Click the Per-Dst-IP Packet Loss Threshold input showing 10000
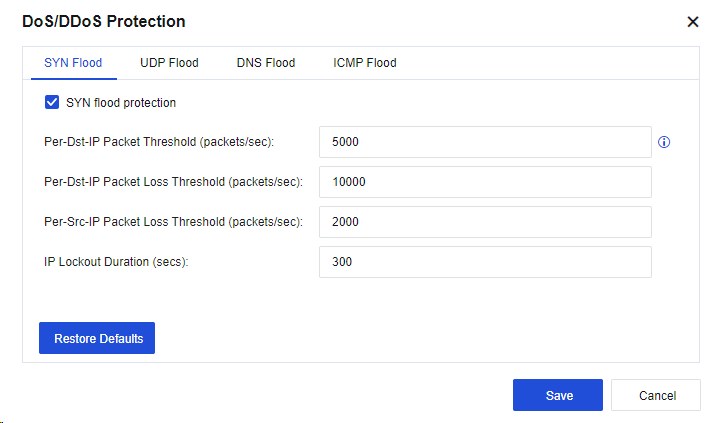This screenshot has width=717, height=423. pos(485,182)
